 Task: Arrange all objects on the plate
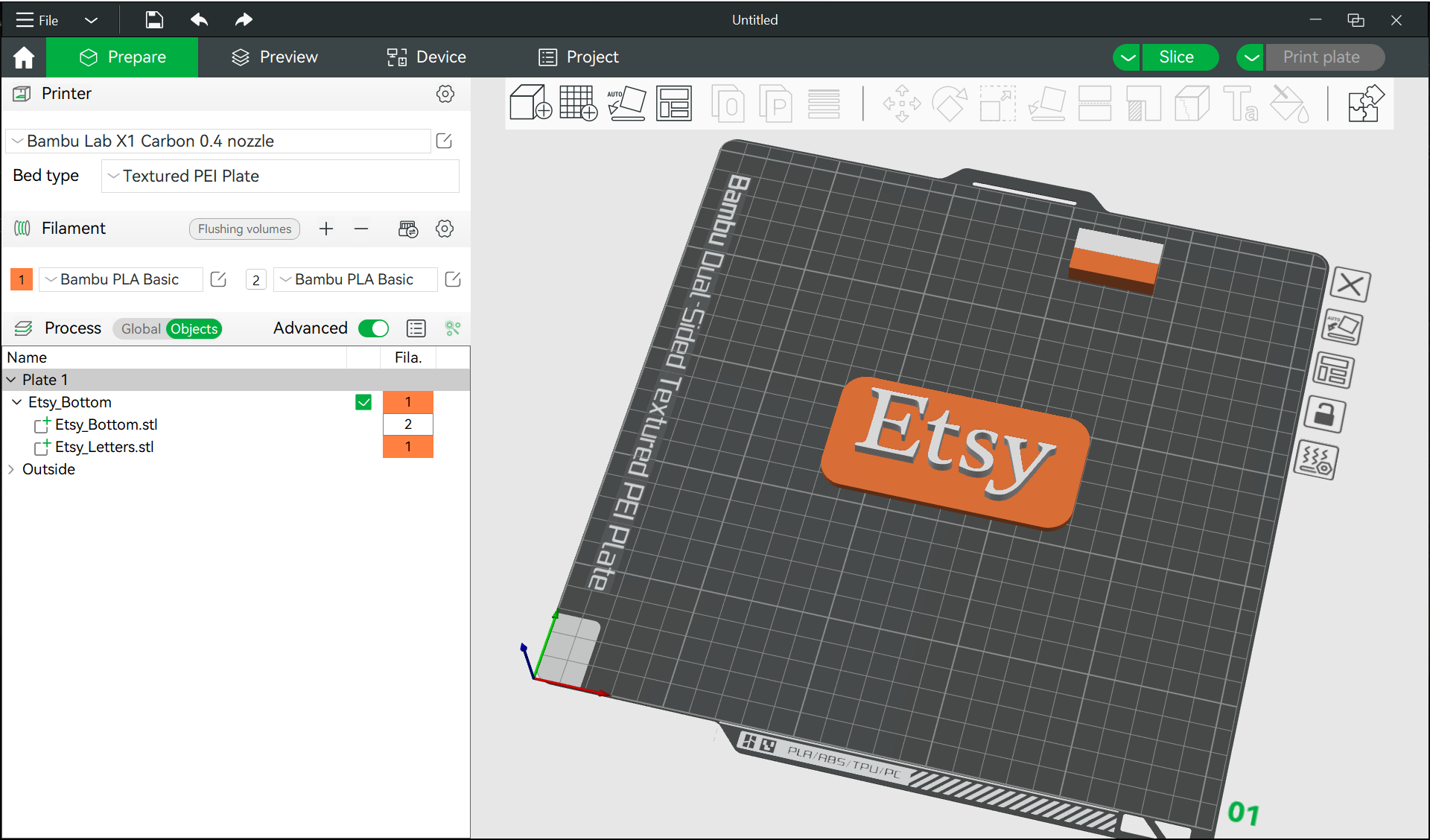coord(674,103)
